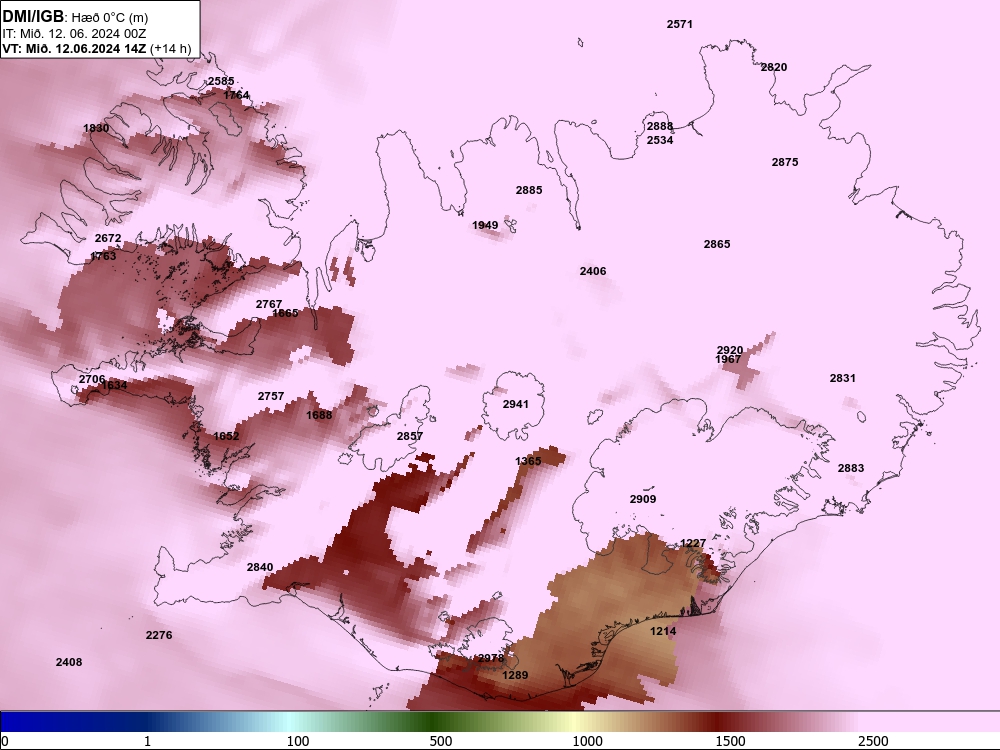1000x750 pixels.
Task: Select the 1227 value label
Action: (x=693, y=543)
